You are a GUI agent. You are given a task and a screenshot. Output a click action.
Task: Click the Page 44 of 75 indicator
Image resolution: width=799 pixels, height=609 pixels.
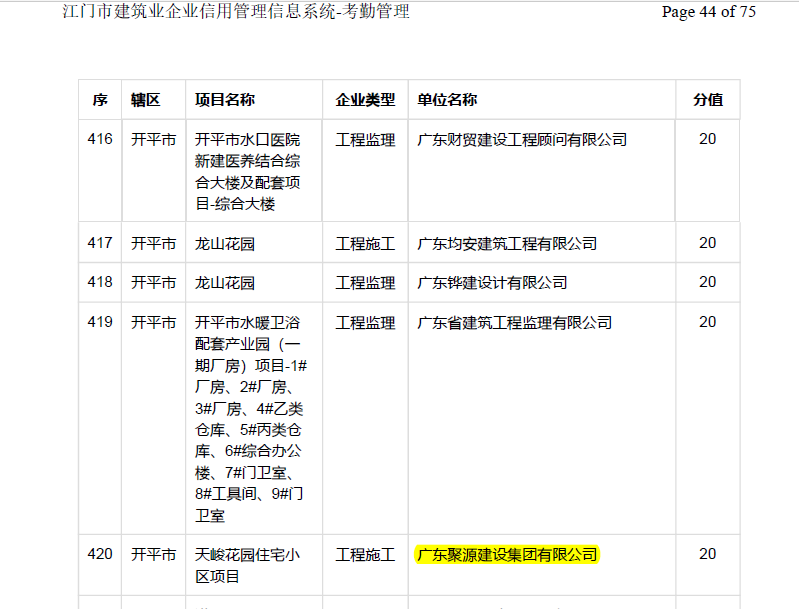click(x=709, y=12)
